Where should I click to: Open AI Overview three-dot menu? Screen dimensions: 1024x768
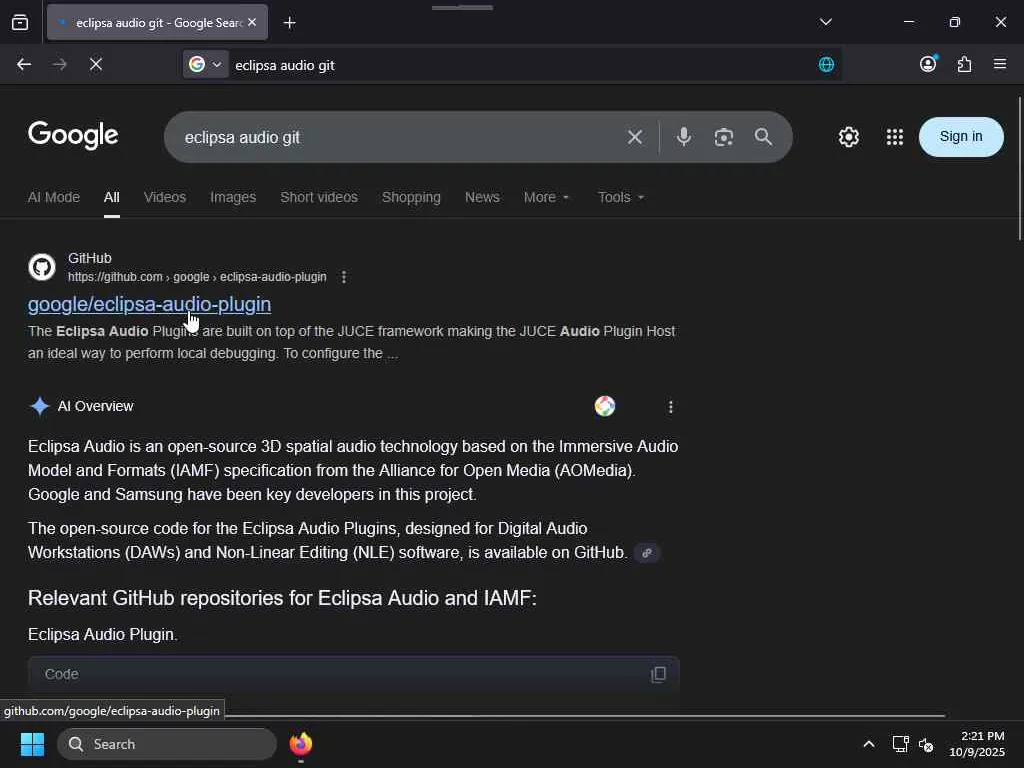pyautogui.click(x=671, y=407)
